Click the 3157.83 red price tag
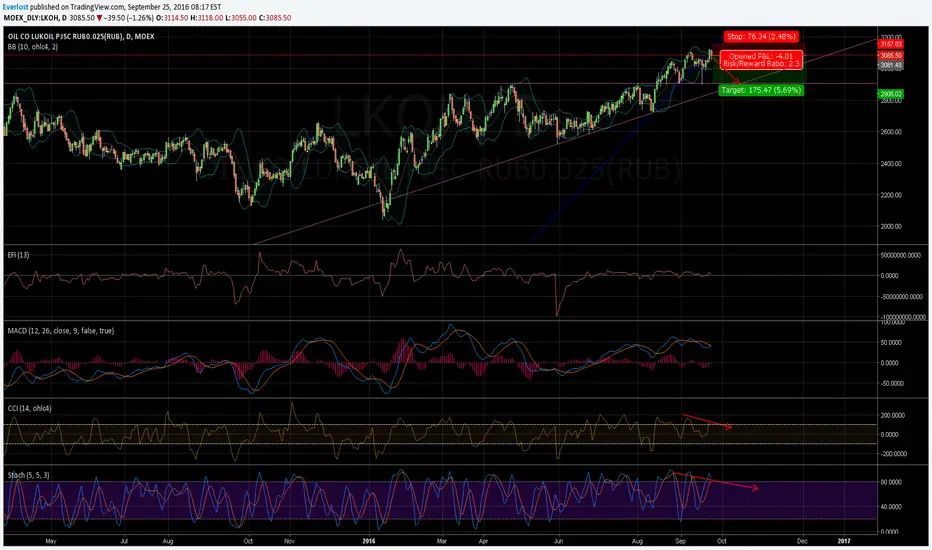The height and width of the screenshot is (550, 932). 890,45
